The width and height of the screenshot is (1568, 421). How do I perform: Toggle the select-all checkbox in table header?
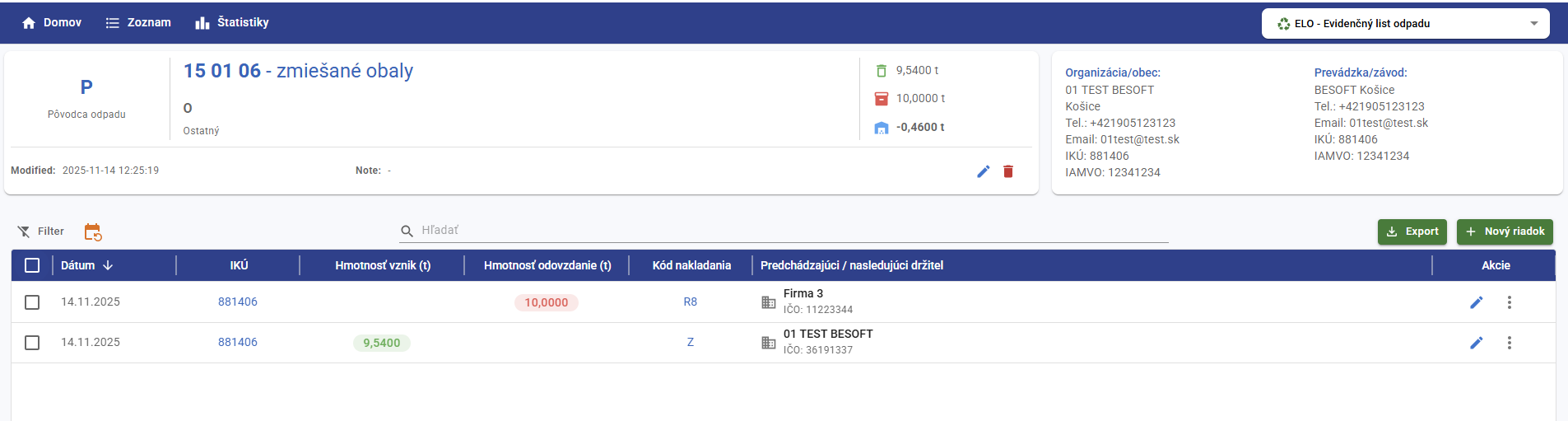coord(32,265)
